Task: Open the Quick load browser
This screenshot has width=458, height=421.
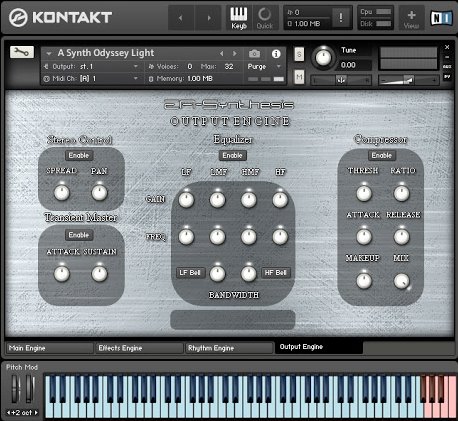Action: pyautogui.click(x=265, y=18)
